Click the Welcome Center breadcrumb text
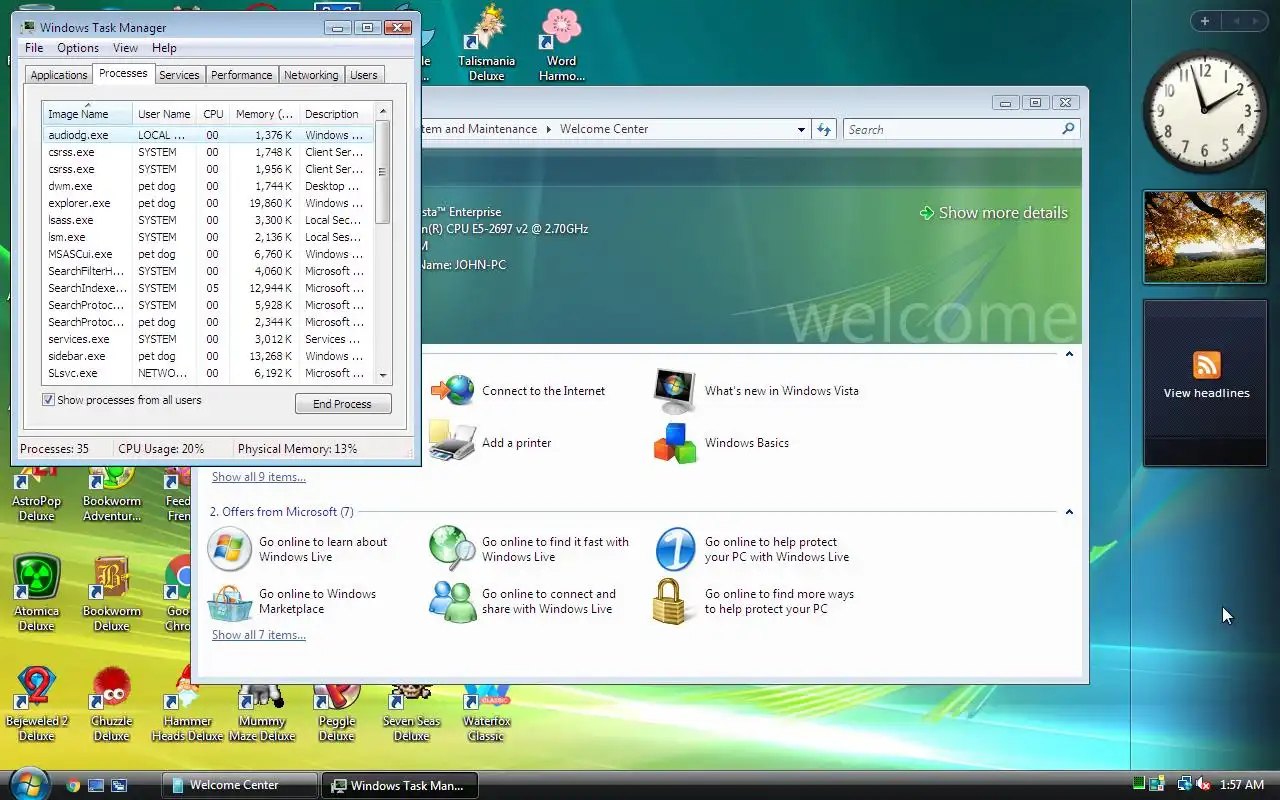This screenshot has width=1280, height=800. tap(604, 129)
